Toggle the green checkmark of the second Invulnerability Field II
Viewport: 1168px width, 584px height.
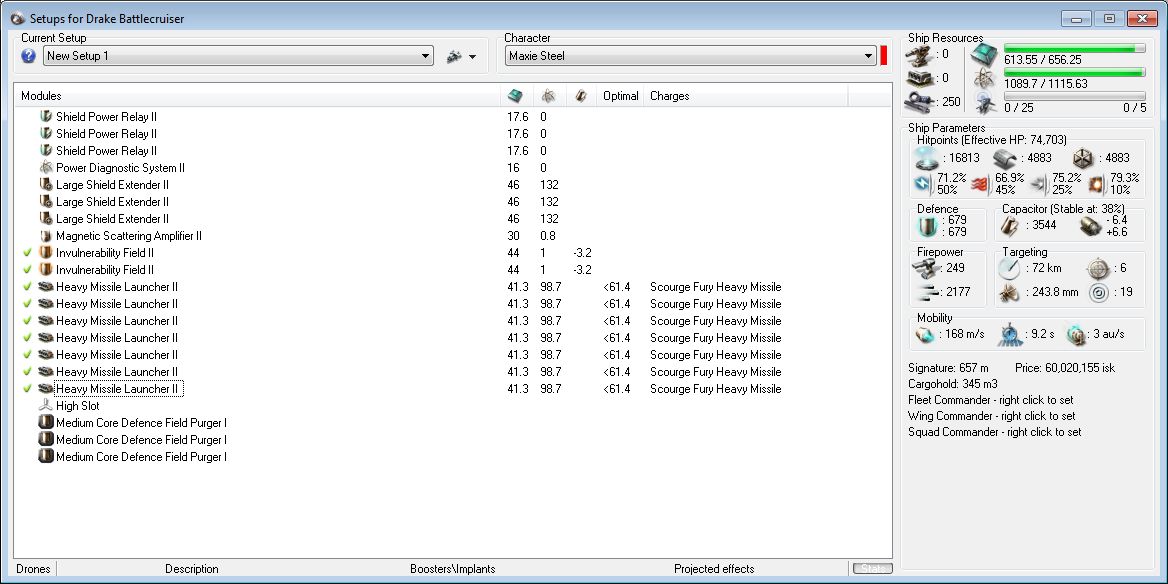28,270
